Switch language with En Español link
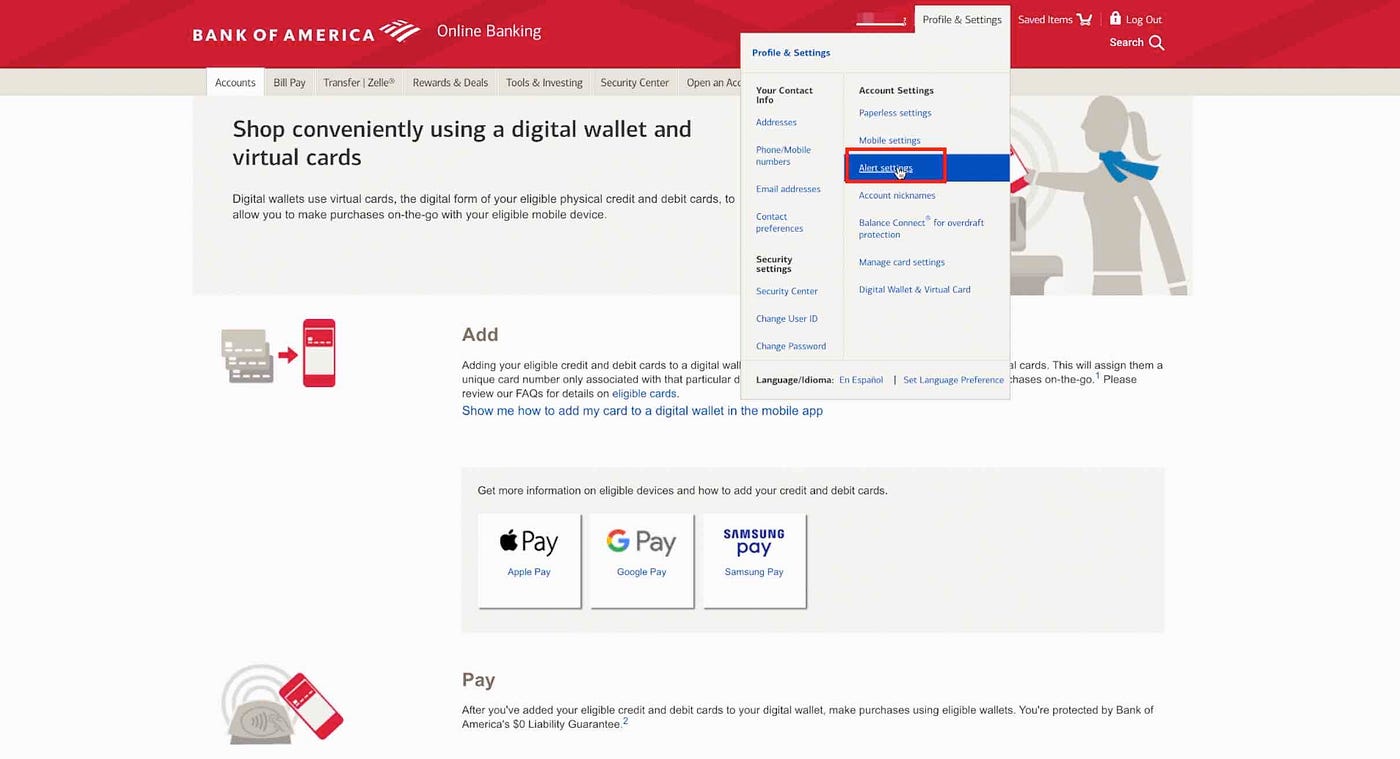Screen dimensions: 1400x759 pyautogui.click(x=861, y=380)
